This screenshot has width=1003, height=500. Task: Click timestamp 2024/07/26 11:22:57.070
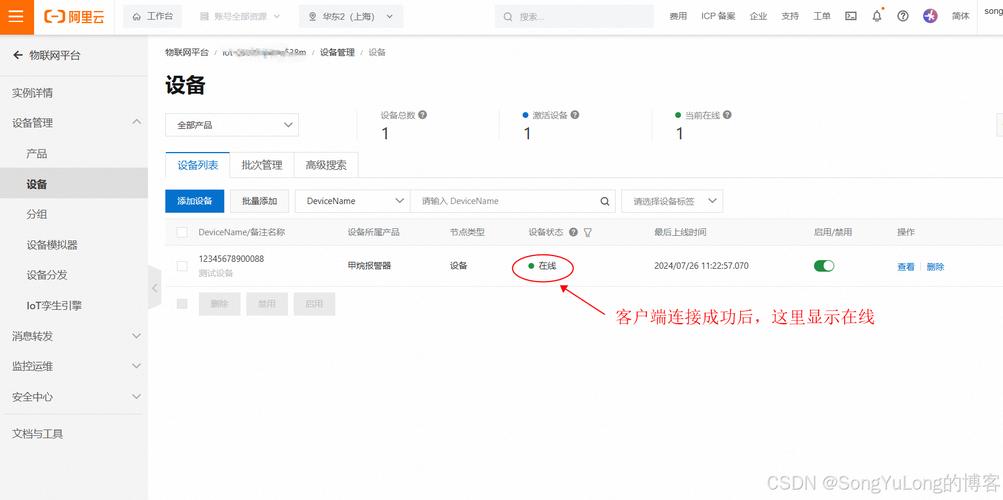tap(701, 266)
